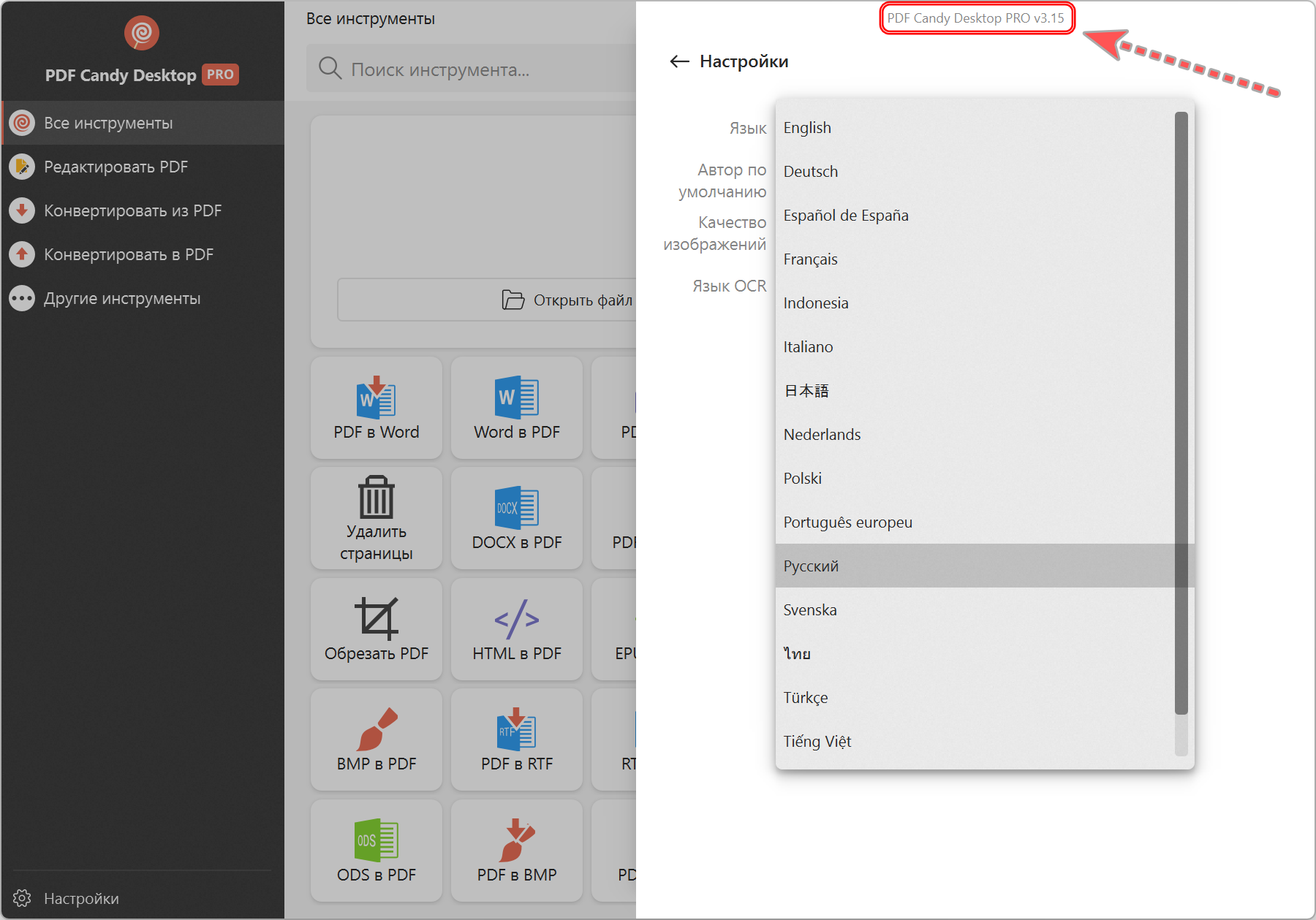The image size is (1316, 920).
Task: Click the Convert to PDF up-arrow icon
Action: pos(22,254)
